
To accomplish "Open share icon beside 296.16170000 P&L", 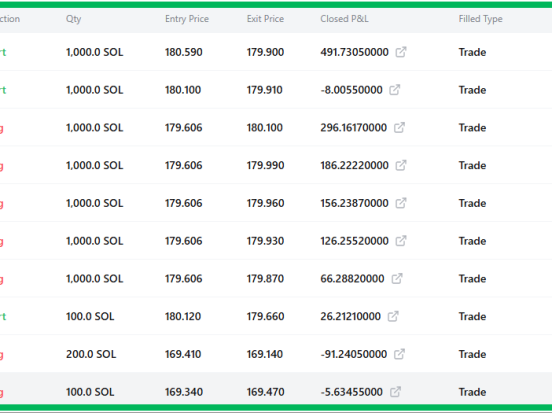I will click(x=399, y=127).
